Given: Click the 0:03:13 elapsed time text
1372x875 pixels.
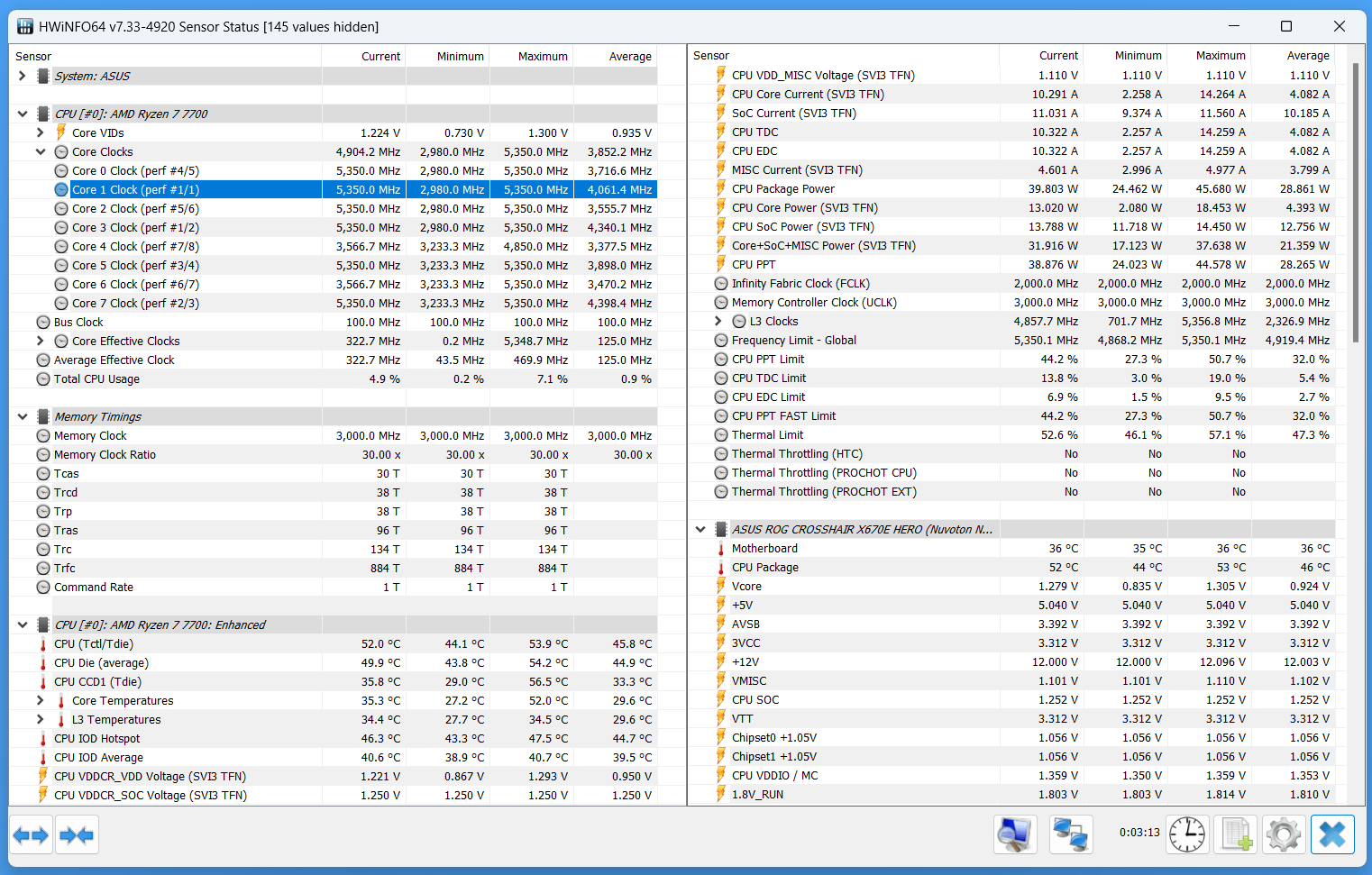Looking at the screenshot, I should pyautogui.click(x=1139, y=832).
